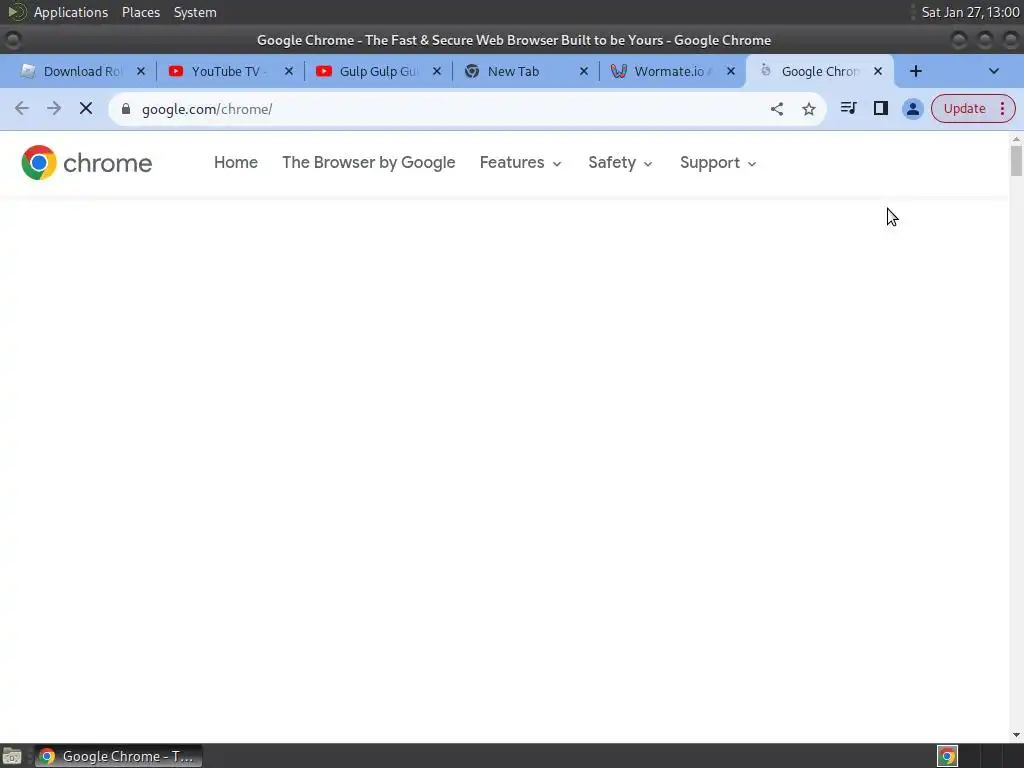
Task: Click the forward navigation arrow
Action: (54, 108)
